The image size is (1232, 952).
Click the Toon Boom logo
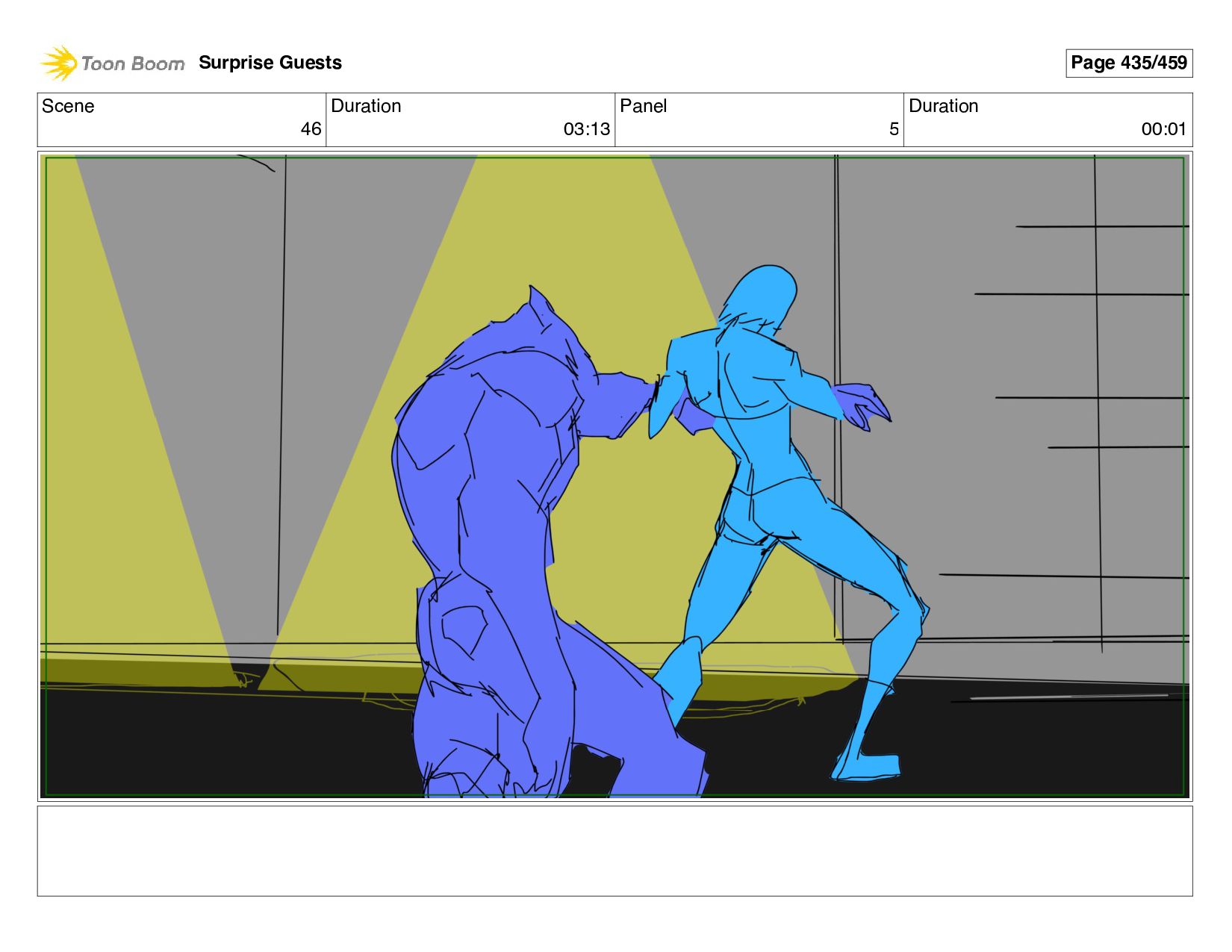coord(112,63)
